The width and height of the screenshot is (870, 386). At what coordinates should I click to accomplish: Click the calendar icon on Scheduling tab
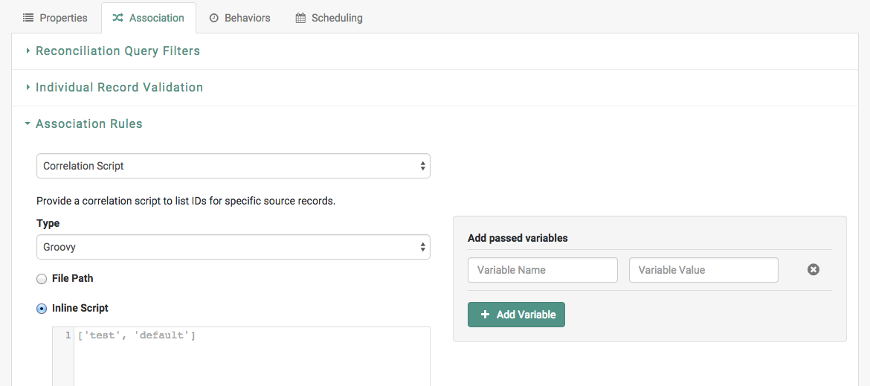[x=300, y=18]
